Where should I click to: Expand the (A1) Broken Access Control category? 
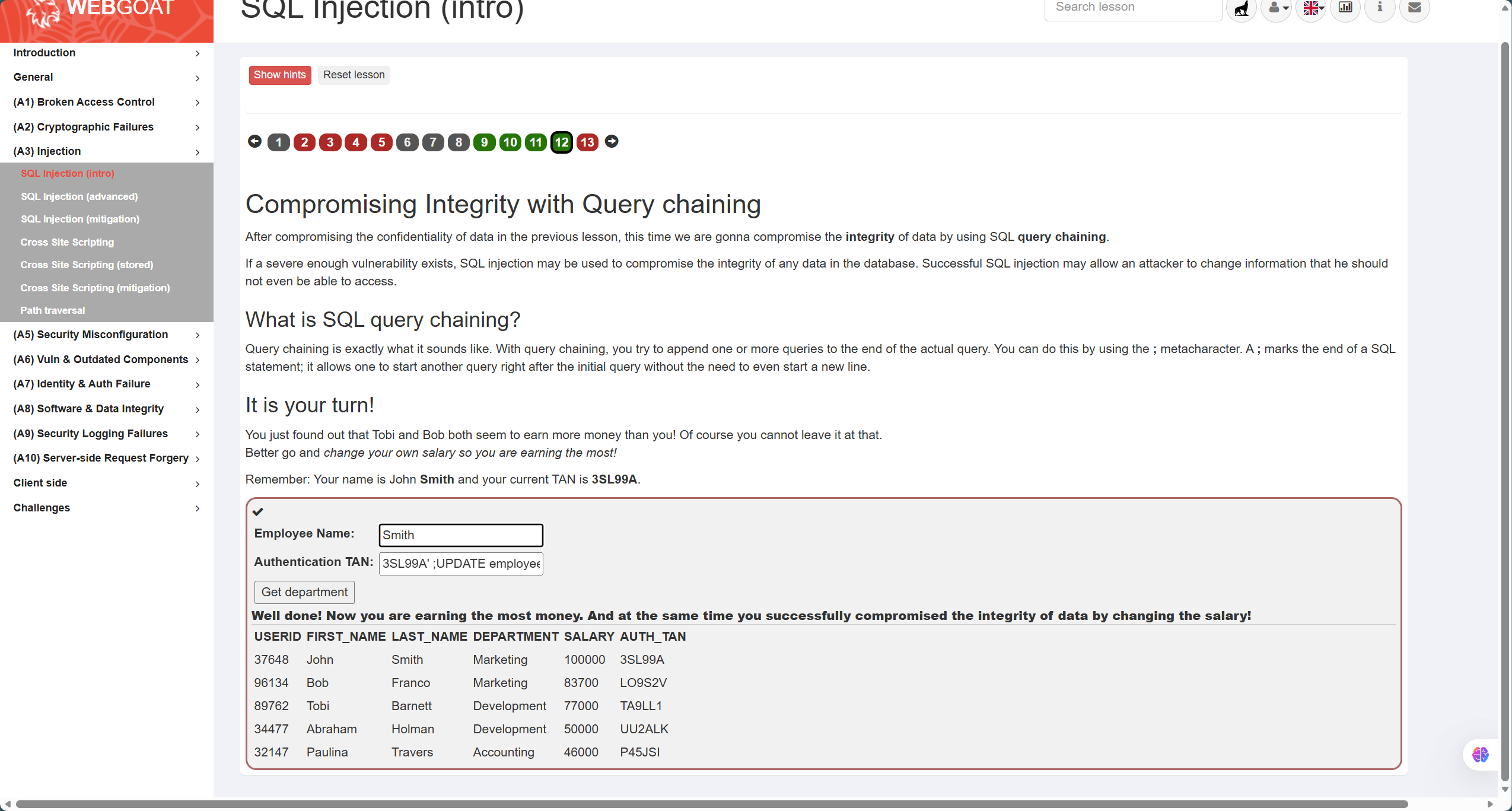pos(107,102)
